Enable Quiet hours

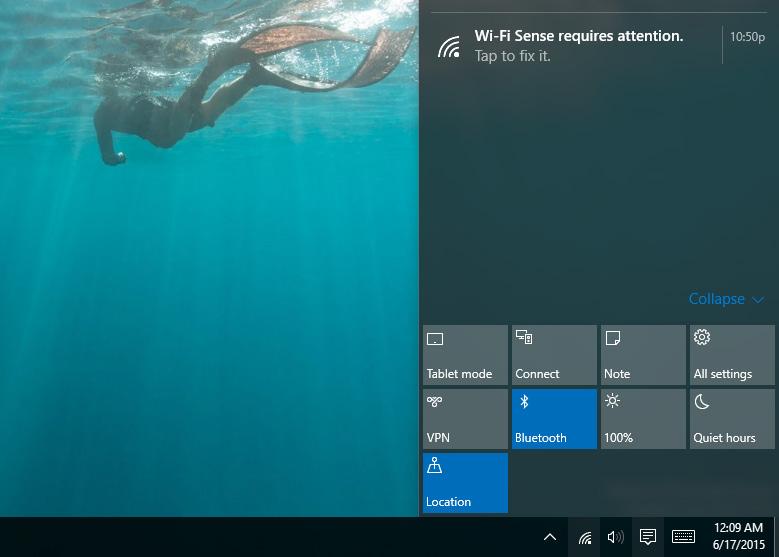click(x=732, y=419)
